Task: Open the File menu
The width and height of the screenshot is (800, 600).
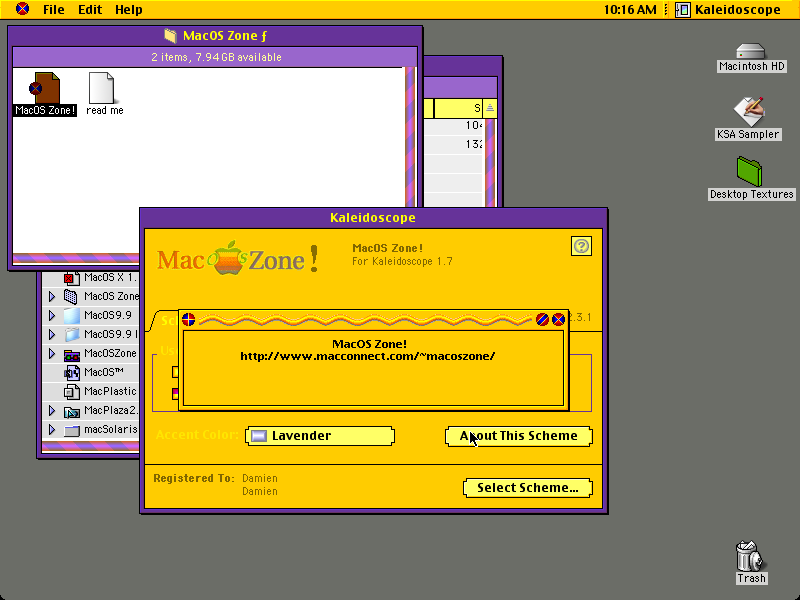Action: [54, 10]
